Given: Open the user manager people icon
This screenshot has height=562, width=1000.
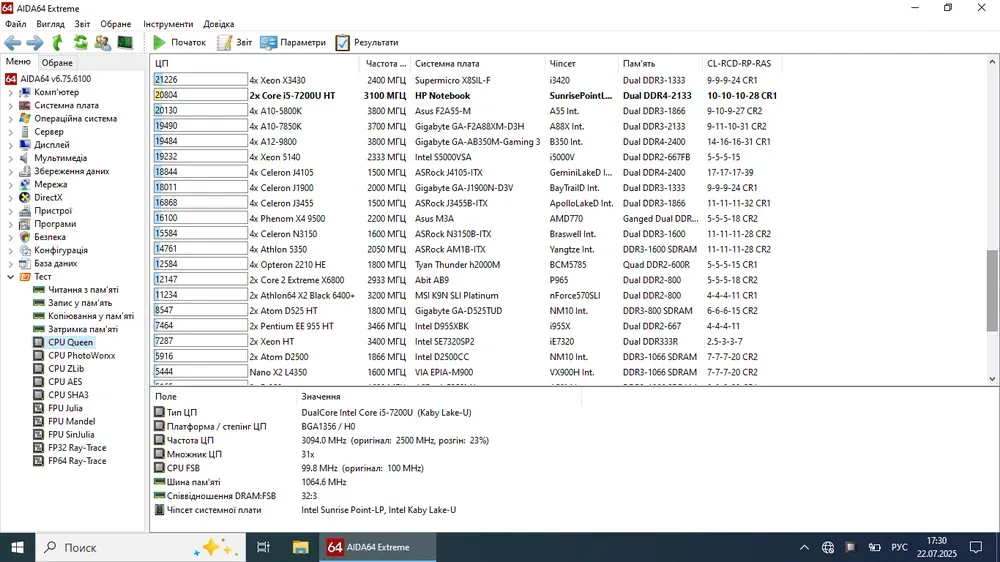Looking at the screenshot, I should click(102, 43).
